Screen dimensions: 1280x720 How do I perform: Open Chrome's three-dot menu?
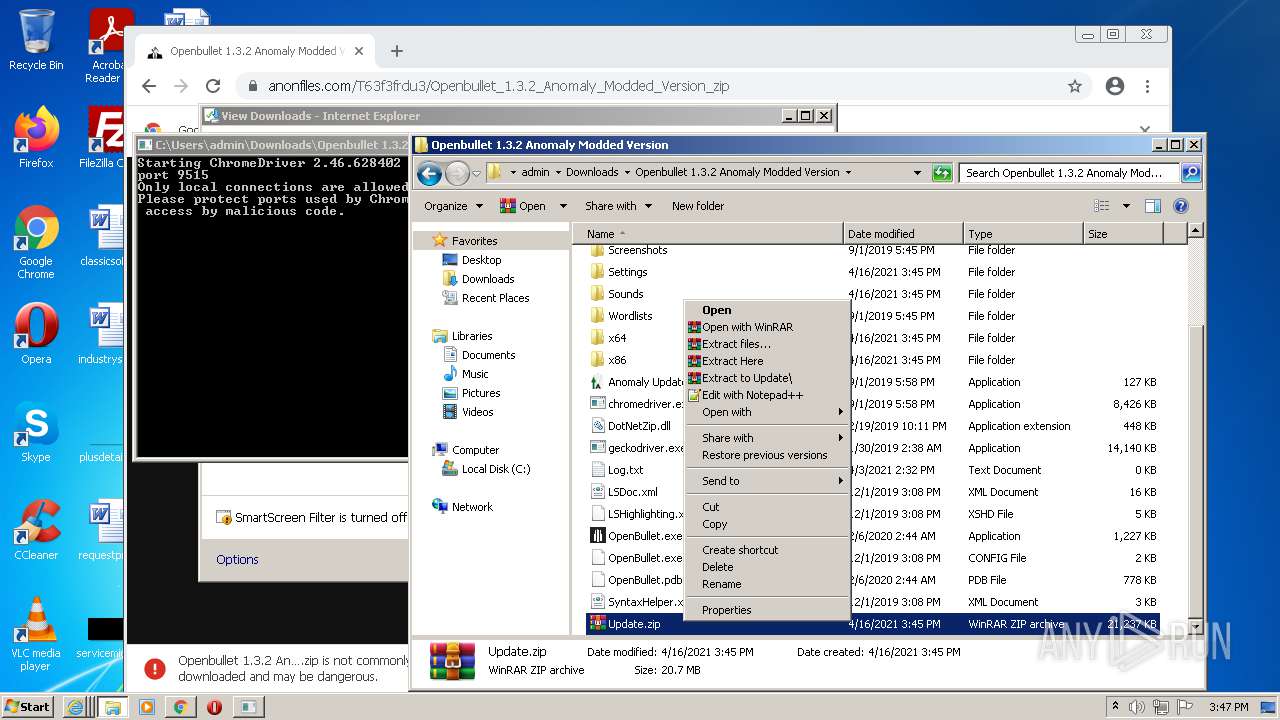(1147, 86)
